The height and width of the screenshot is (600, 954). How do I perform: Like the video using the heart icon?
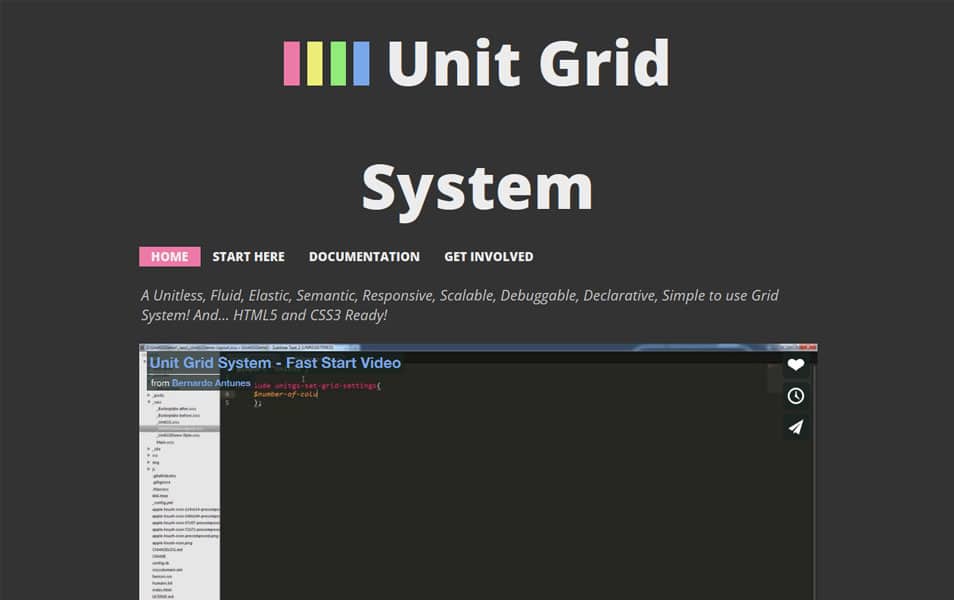[x=795, y=364]
